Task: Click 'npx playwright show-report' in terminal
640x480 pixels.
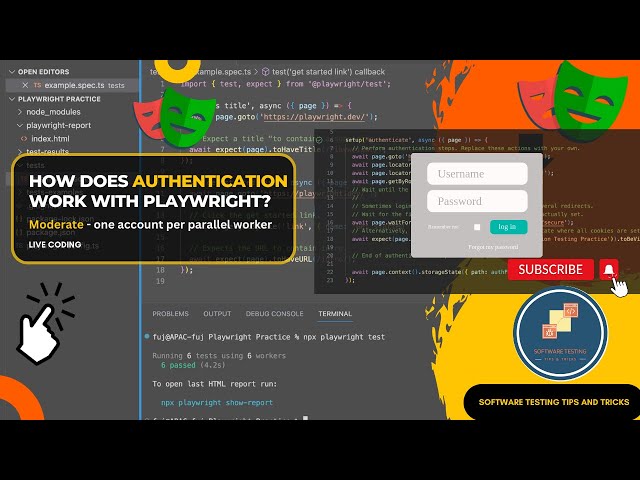Action: [x=217, y=402]
